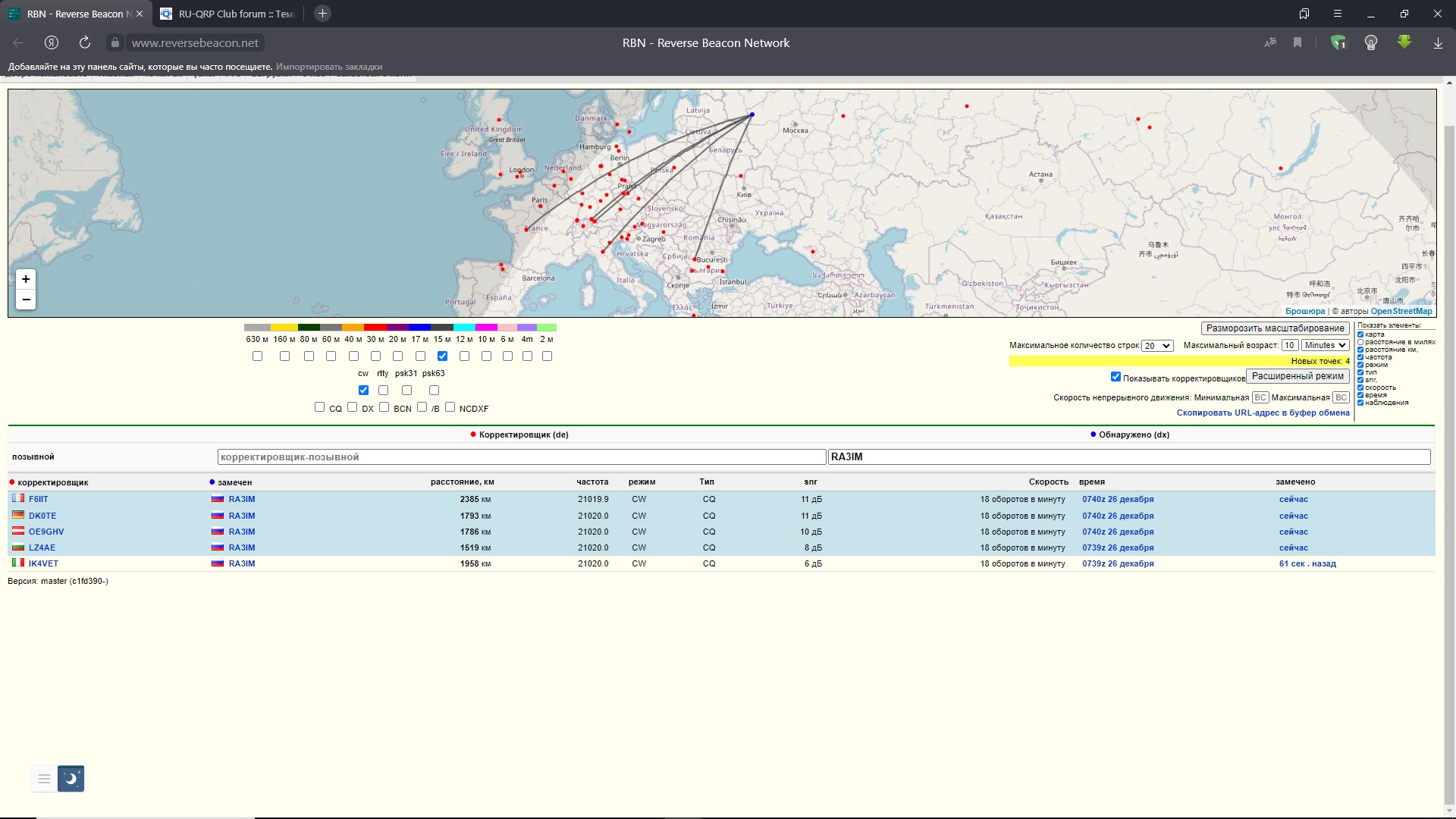The height and width of the screenshot is (819, 1456).
Task: Open hamburger menu beside moon icon
Action: click(44, 778)
